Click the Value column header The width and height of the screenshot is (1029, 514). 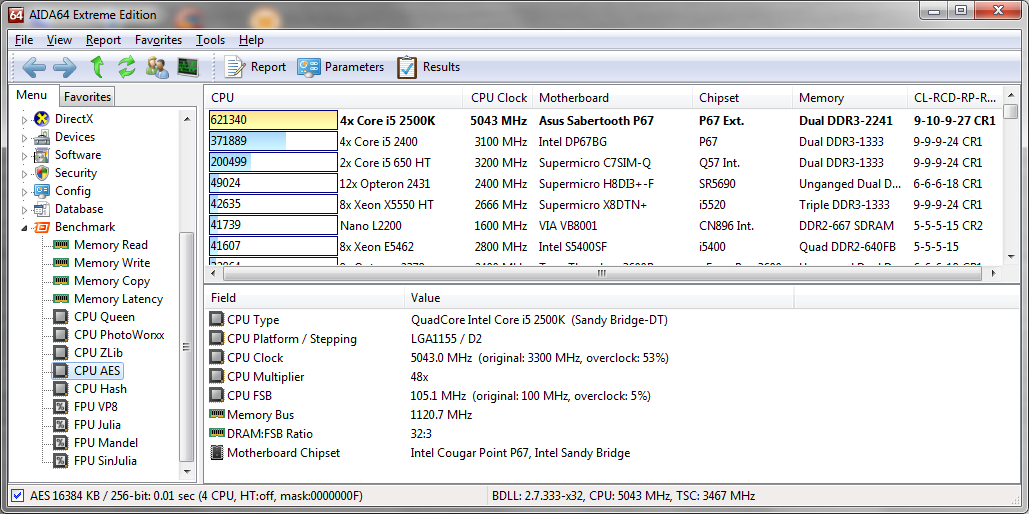coord(599,298)
